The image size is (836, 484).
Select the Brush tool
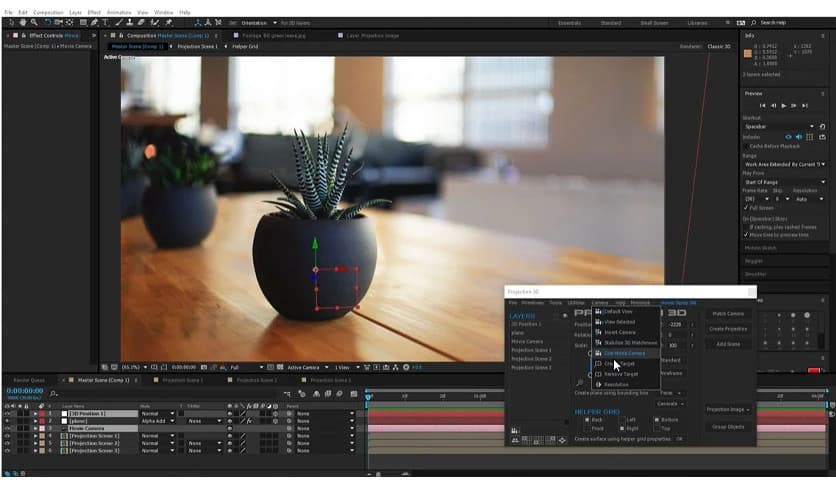pos(119,23)
